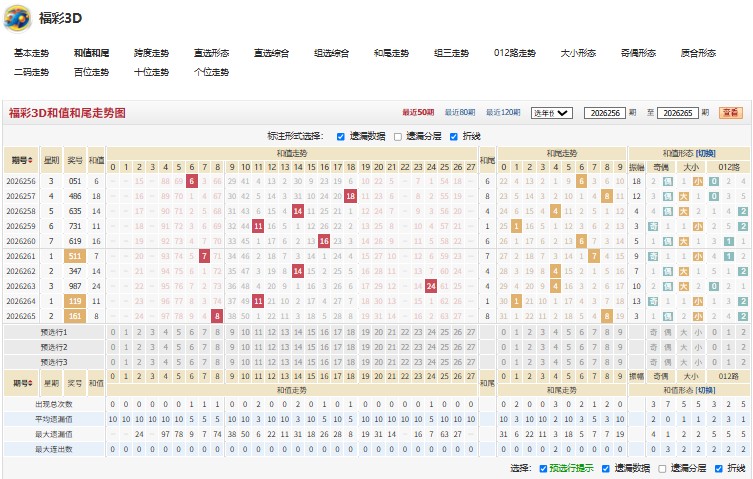Open 百位走势 chart
753x479 pixels.
coord(91,72)
